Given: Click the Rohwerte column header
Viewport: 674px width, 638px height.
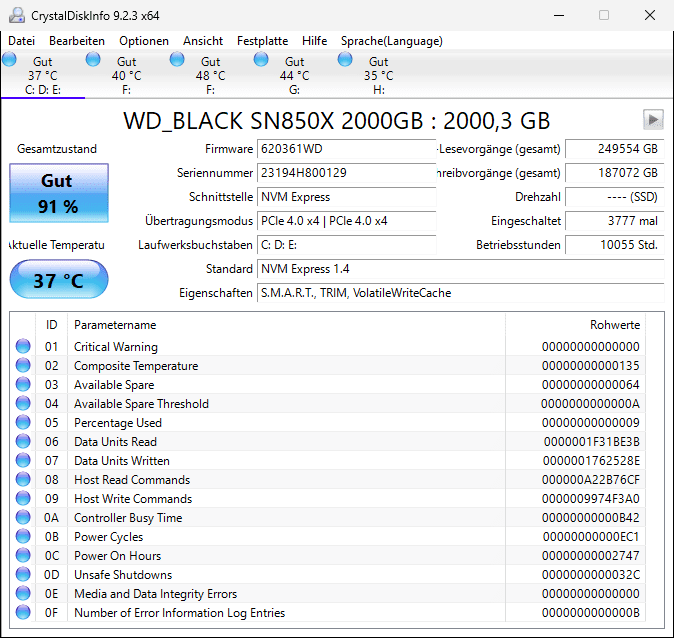Looking at the screenshot, I should [576, 325].
